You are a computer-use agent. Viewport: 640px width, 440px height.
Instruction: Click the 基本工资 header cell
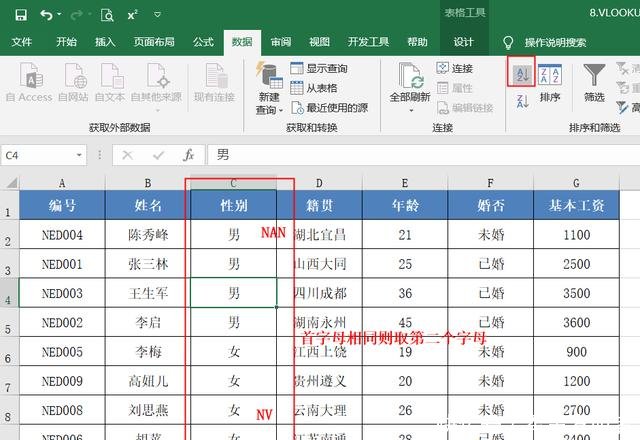[x=576, y=205]
